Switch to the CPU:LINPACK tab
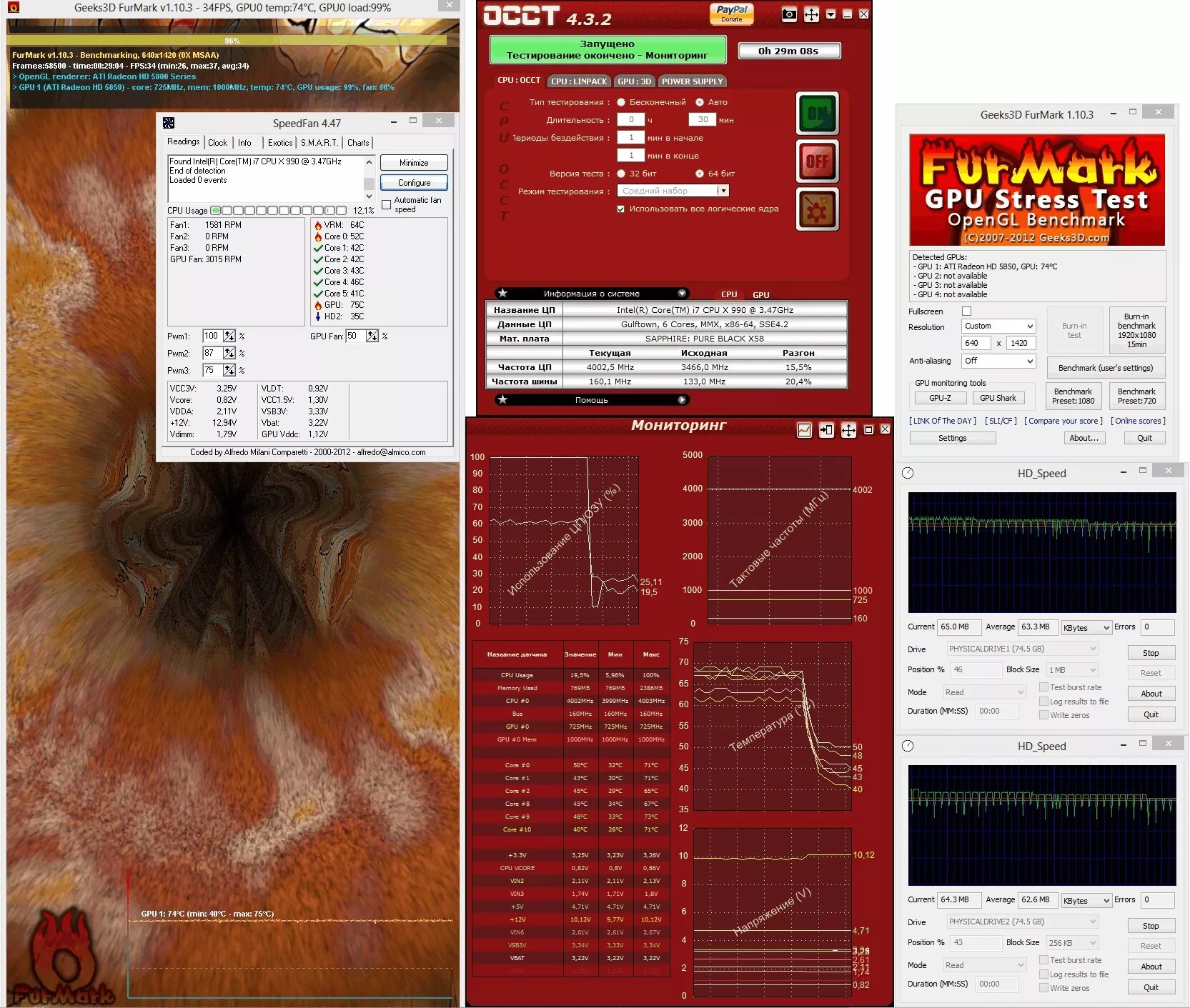 coord(579,81)
